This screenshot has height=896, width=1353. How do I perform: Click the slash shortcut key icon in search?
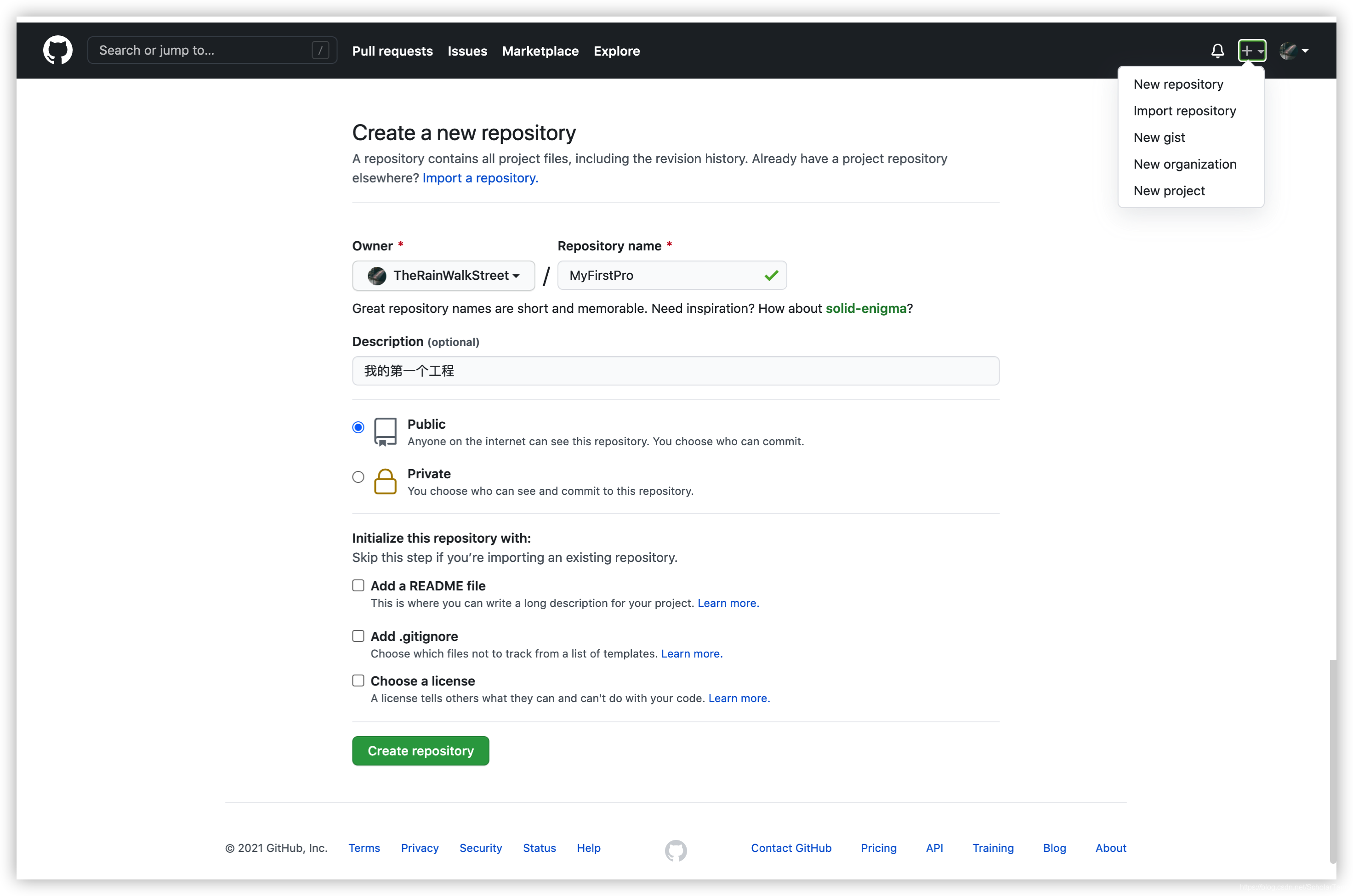pos(320,50)
